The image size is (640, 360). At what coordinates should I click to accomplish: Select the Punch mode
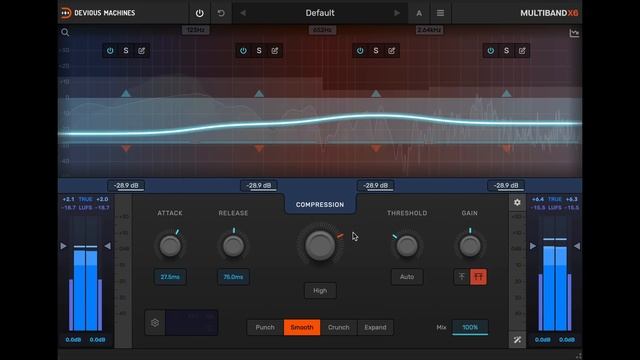(x=265, y=327)
